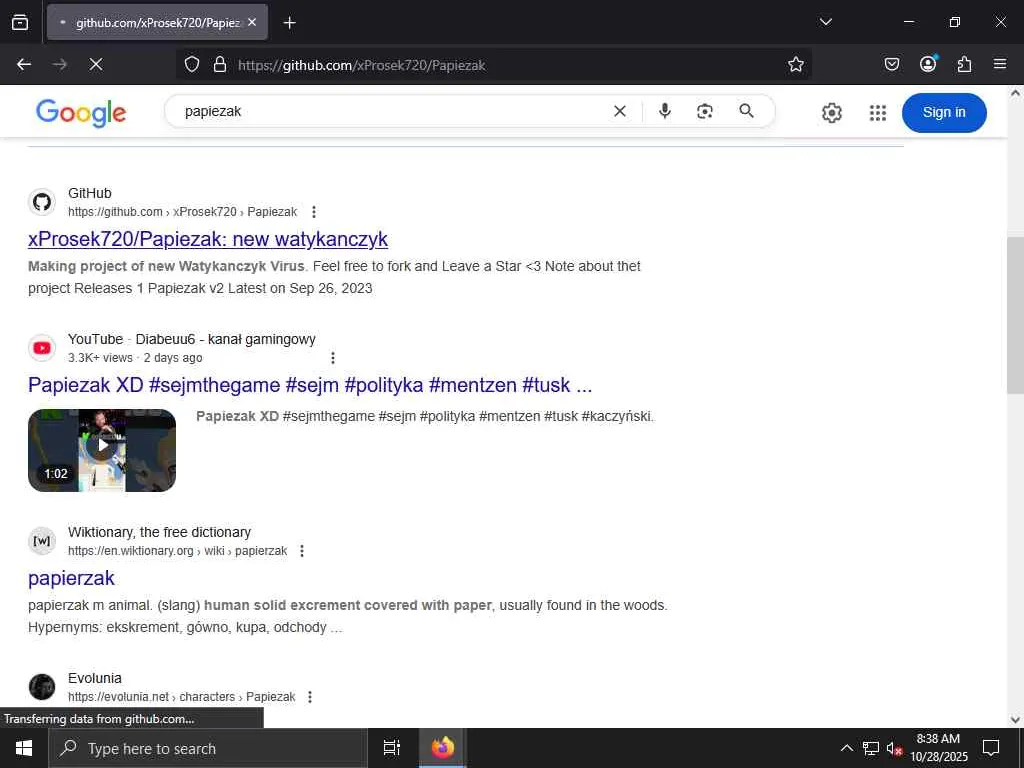Sign in to a Google account
The width and height of the screenshot is (1024, 768).
944,112
